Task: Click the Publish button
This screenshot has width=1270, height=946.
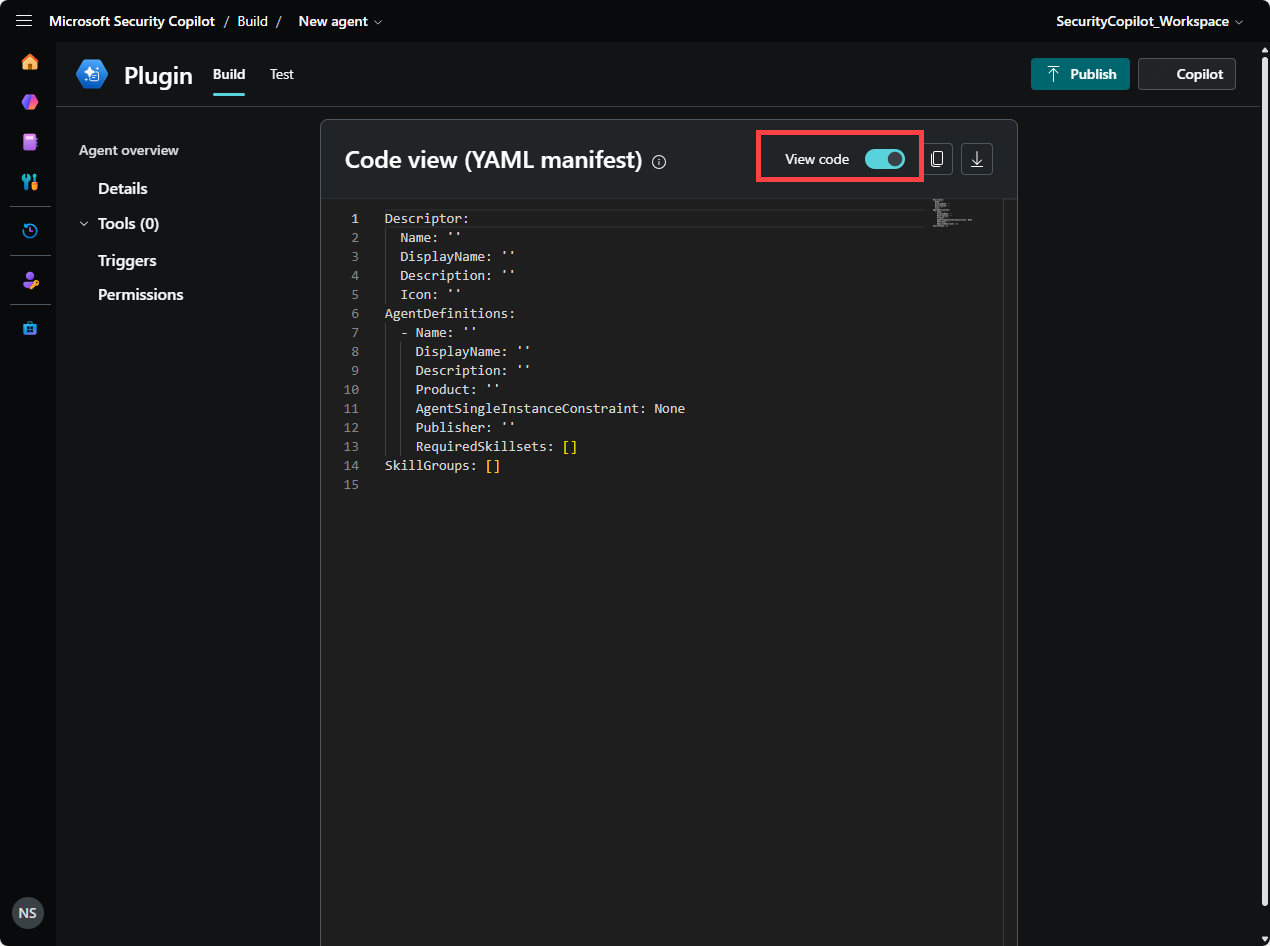Action: point(1080,74)
